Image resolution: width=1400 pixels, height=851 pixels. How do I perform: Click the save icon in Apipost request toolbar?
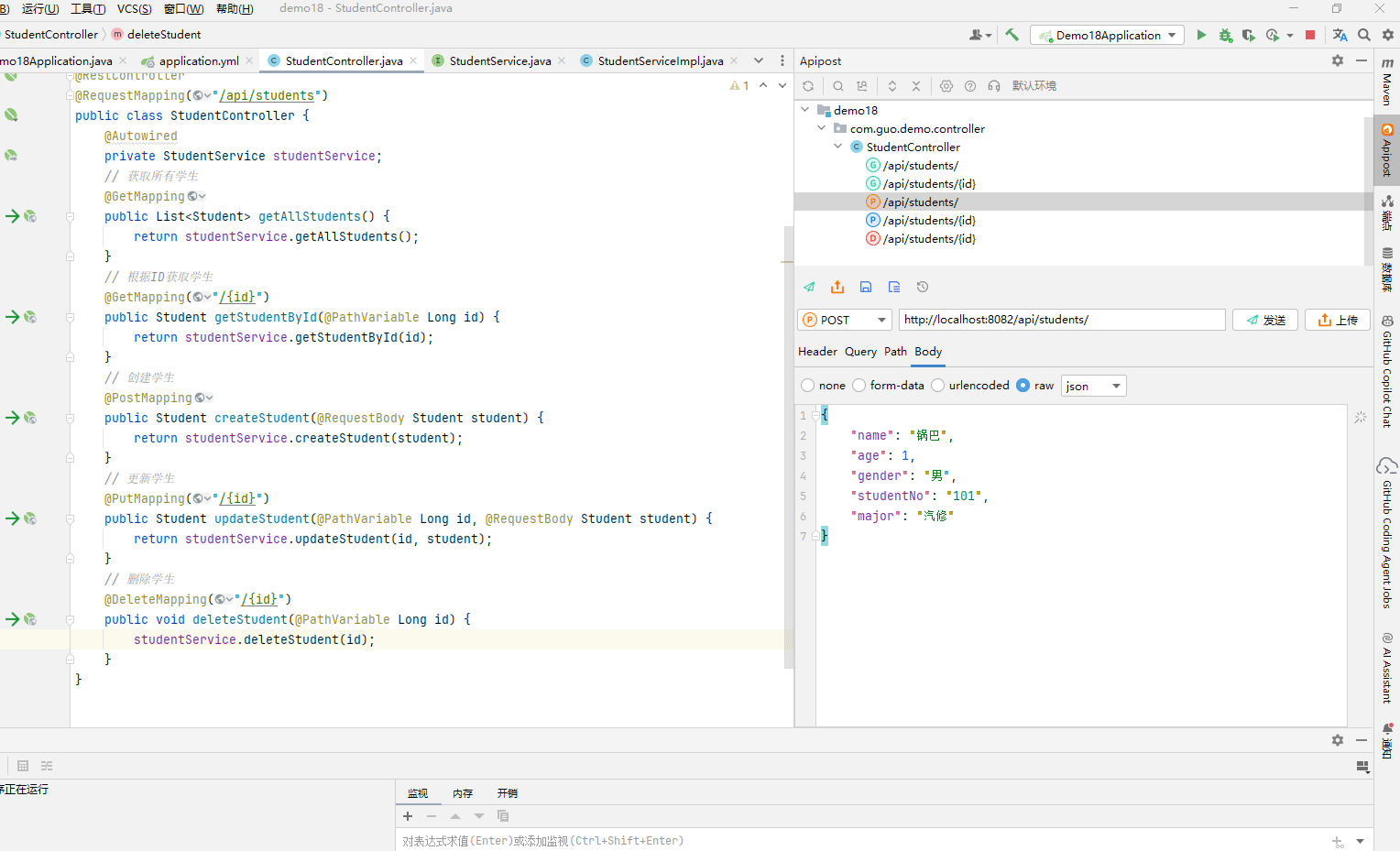coord(866,287)
